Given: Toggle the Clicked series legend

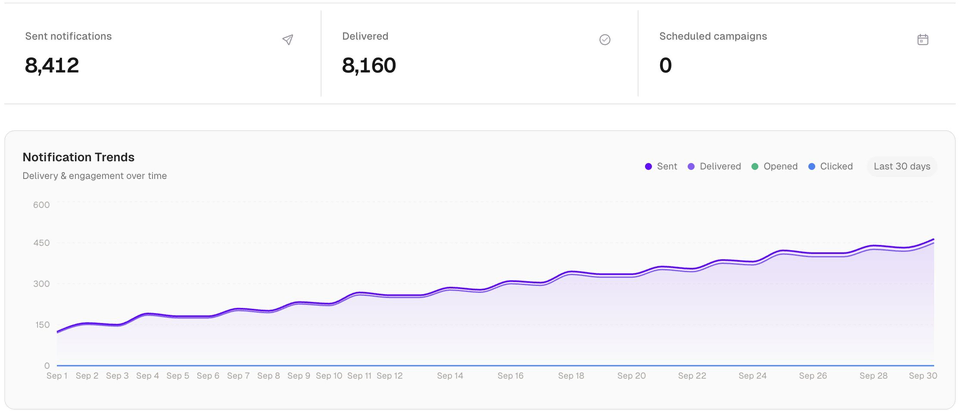Looking at the screenshot, I should tap(831, 167).
